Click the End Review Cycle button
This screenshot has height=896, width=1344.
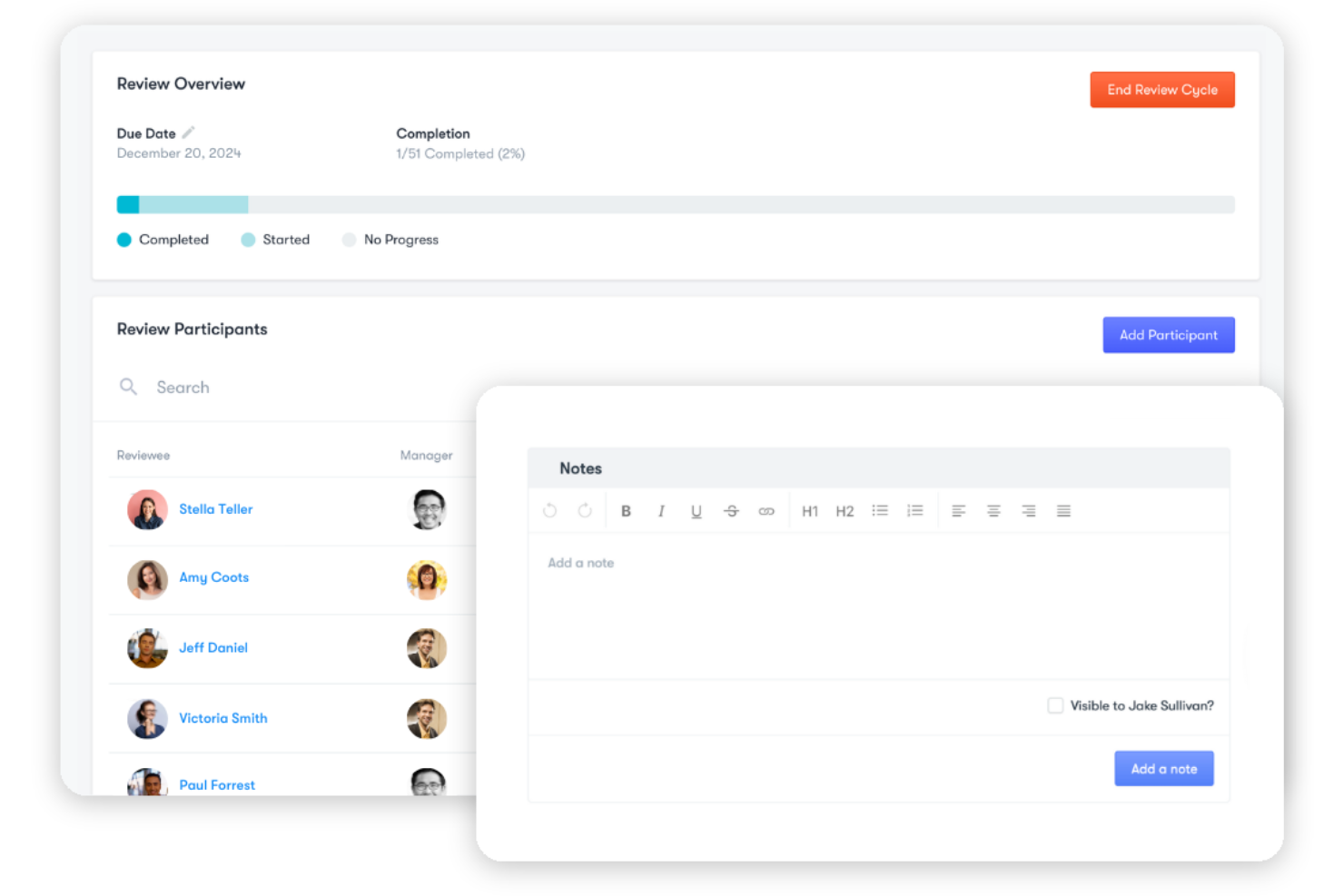pyautogui.click(x=1162, y=89)
